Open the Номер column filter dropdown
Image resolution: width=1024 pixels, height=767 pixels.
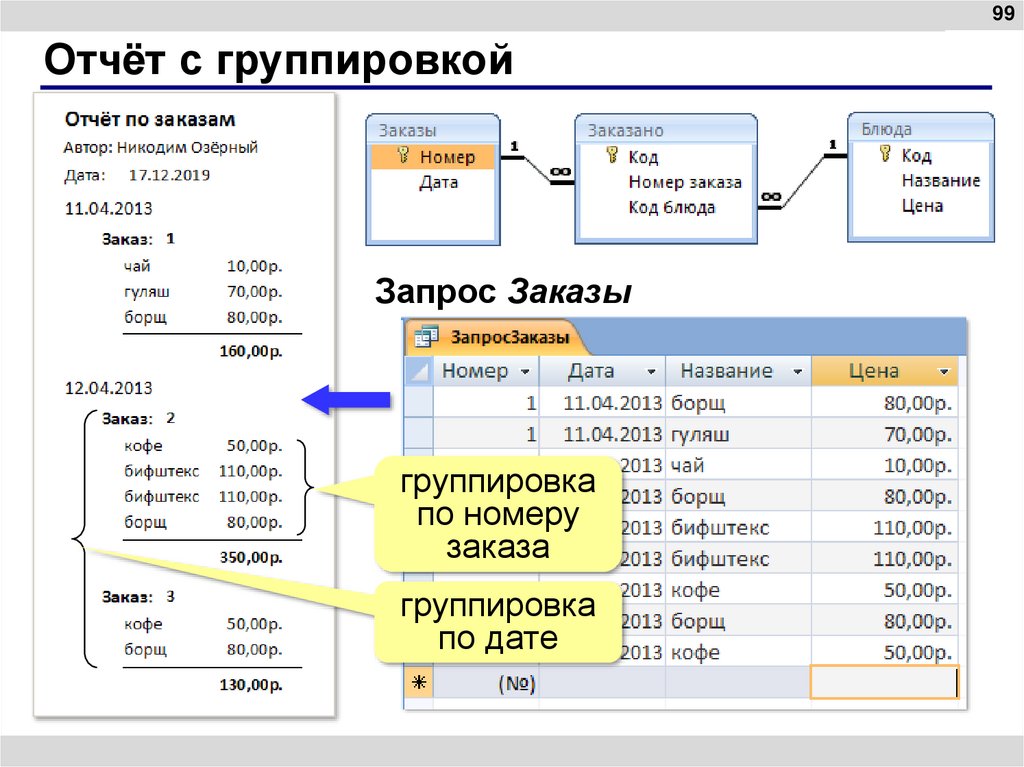click(526, 371)
